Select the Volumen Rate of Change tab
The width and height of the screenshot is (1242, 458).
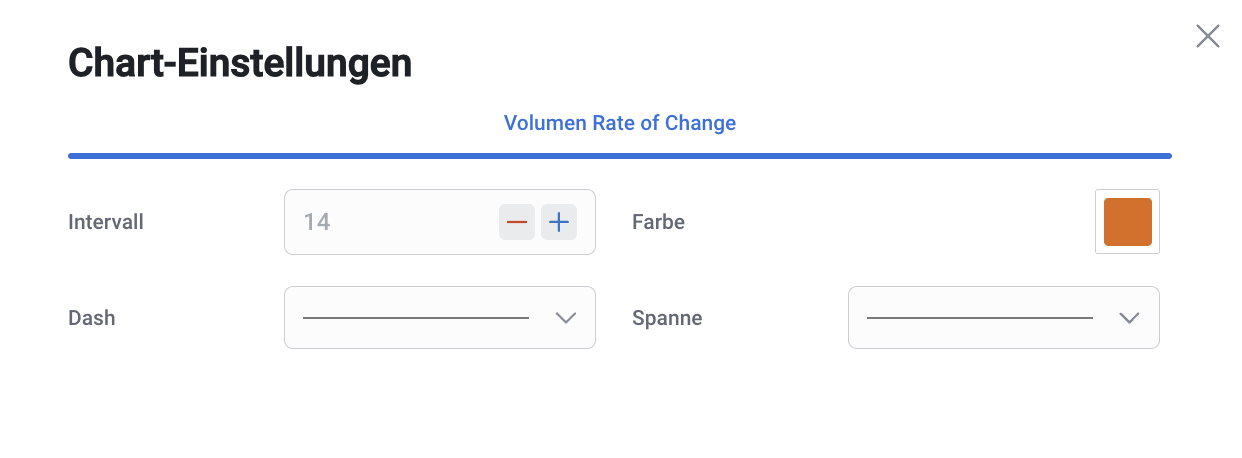coord(619,123)
